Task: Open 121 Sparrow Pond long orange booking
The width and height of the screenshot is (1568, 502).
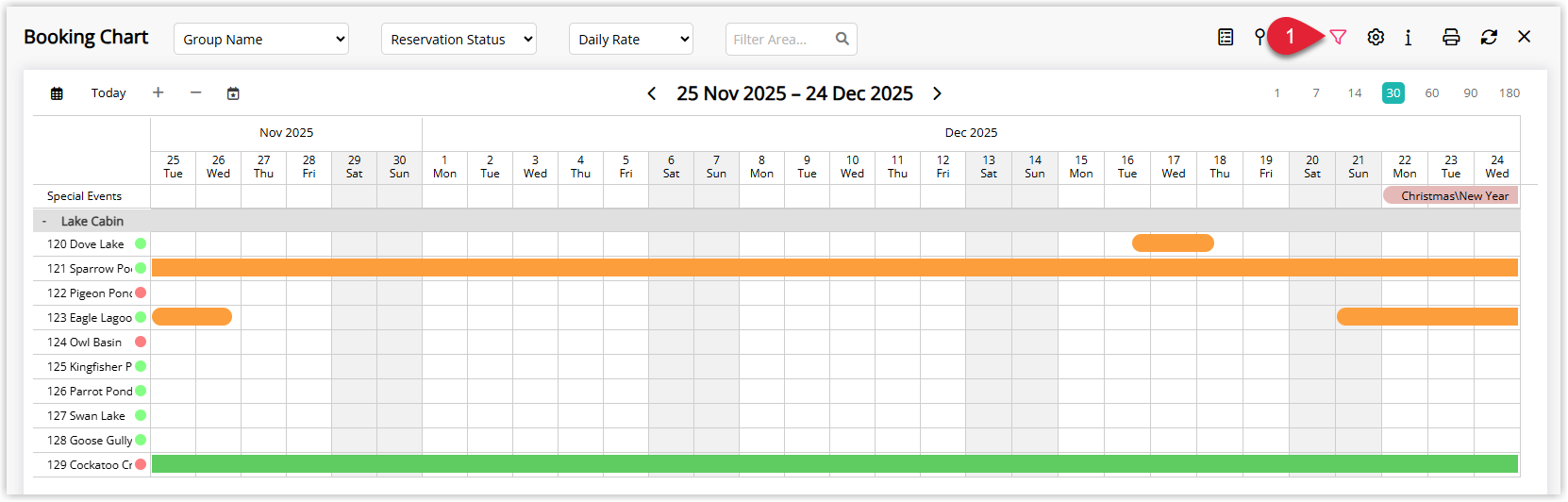Action: pos(835,268)
